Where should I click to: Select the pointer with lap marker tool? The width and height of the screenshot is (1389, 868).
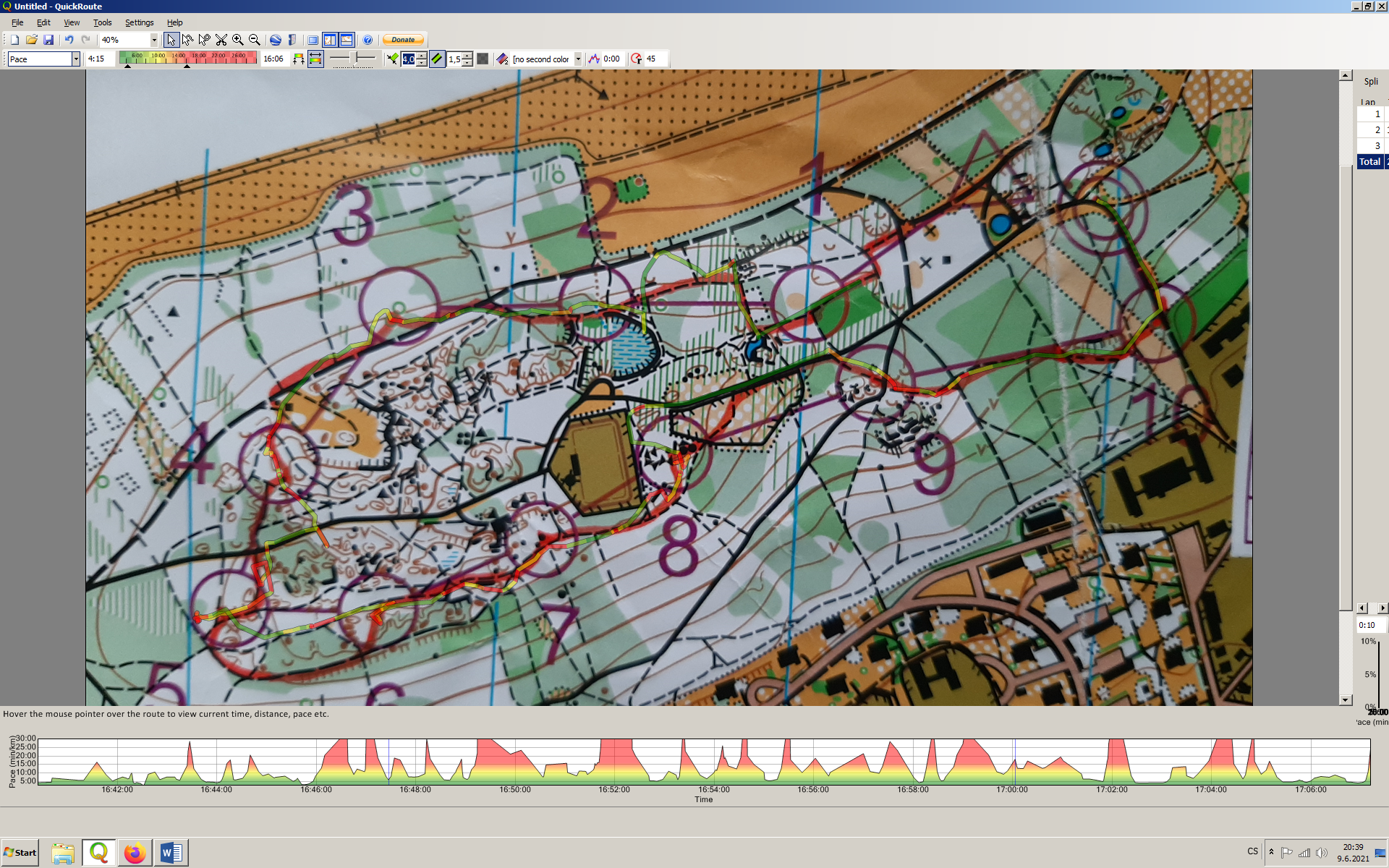coord(204,40)
